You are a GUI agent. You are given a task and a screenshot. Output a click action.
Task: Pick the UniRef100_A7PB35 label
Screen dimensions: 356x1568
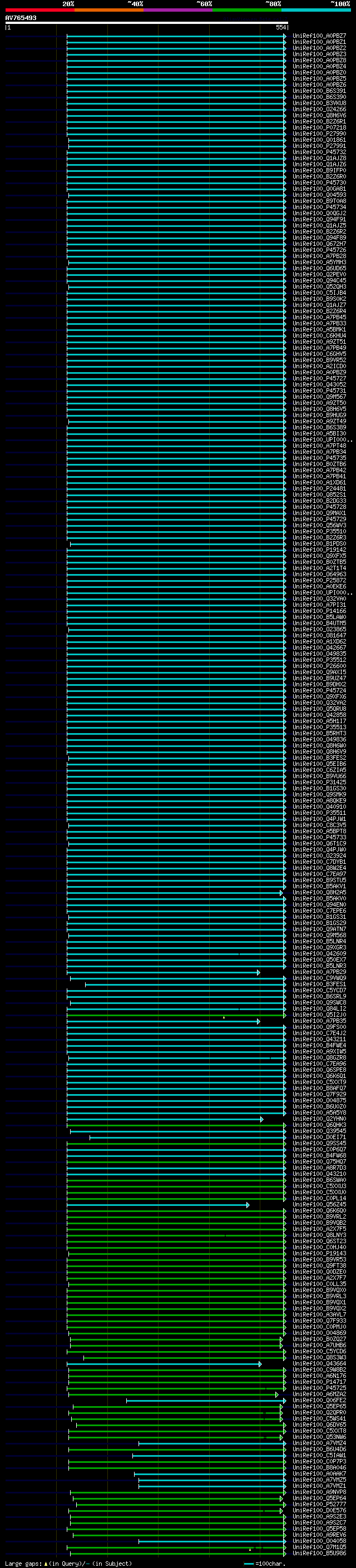(319, 1021)
